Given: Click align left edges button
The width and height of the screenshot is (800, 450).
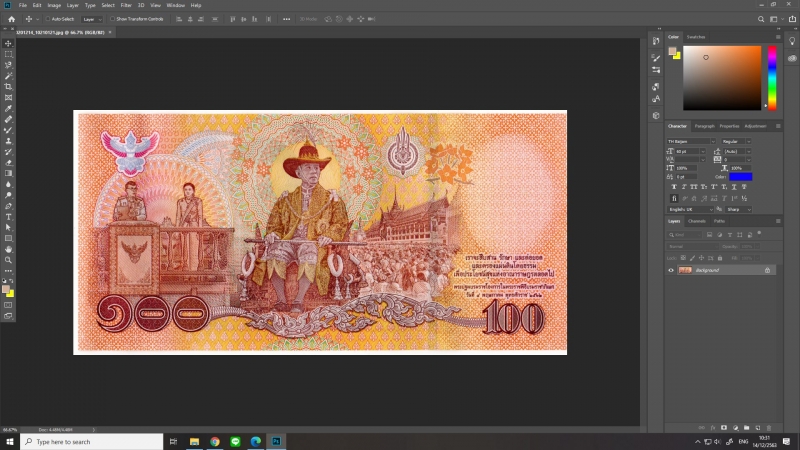Looking at the screenshot, I should pyautogui.click(x=179, y=19).
